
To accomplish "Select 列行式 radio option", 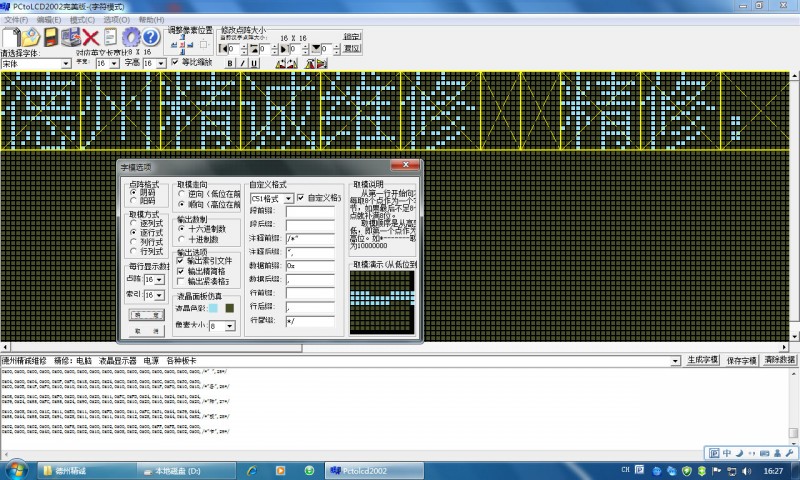I will tap(133, 242).
